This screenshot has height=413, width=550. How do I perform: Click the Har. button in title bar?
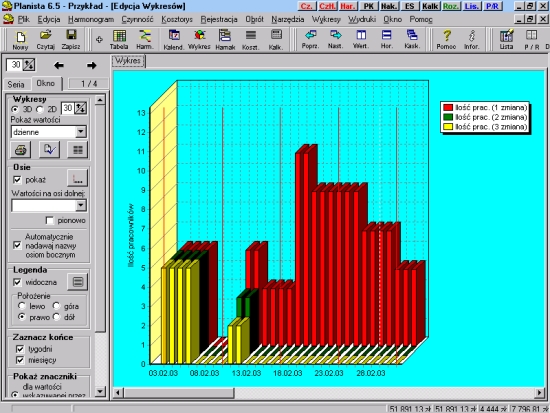[348, 6]
